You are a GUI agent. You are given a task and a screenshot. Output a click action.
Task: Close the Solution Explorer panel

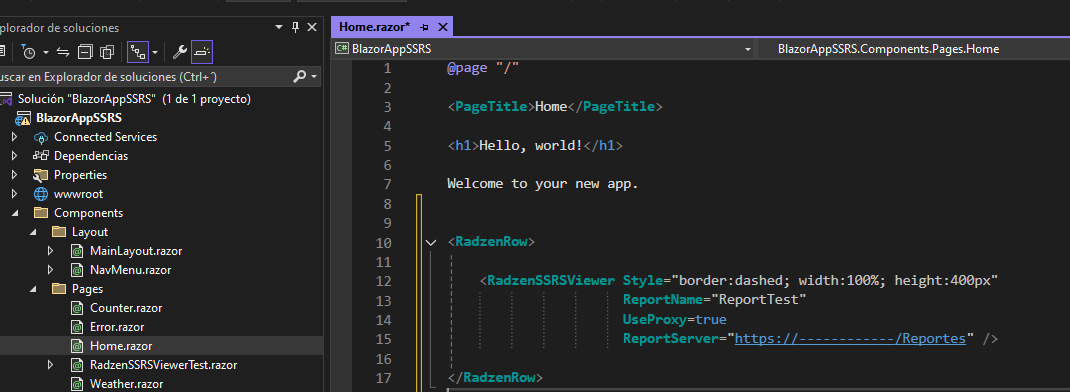click(x=312, y=27)
